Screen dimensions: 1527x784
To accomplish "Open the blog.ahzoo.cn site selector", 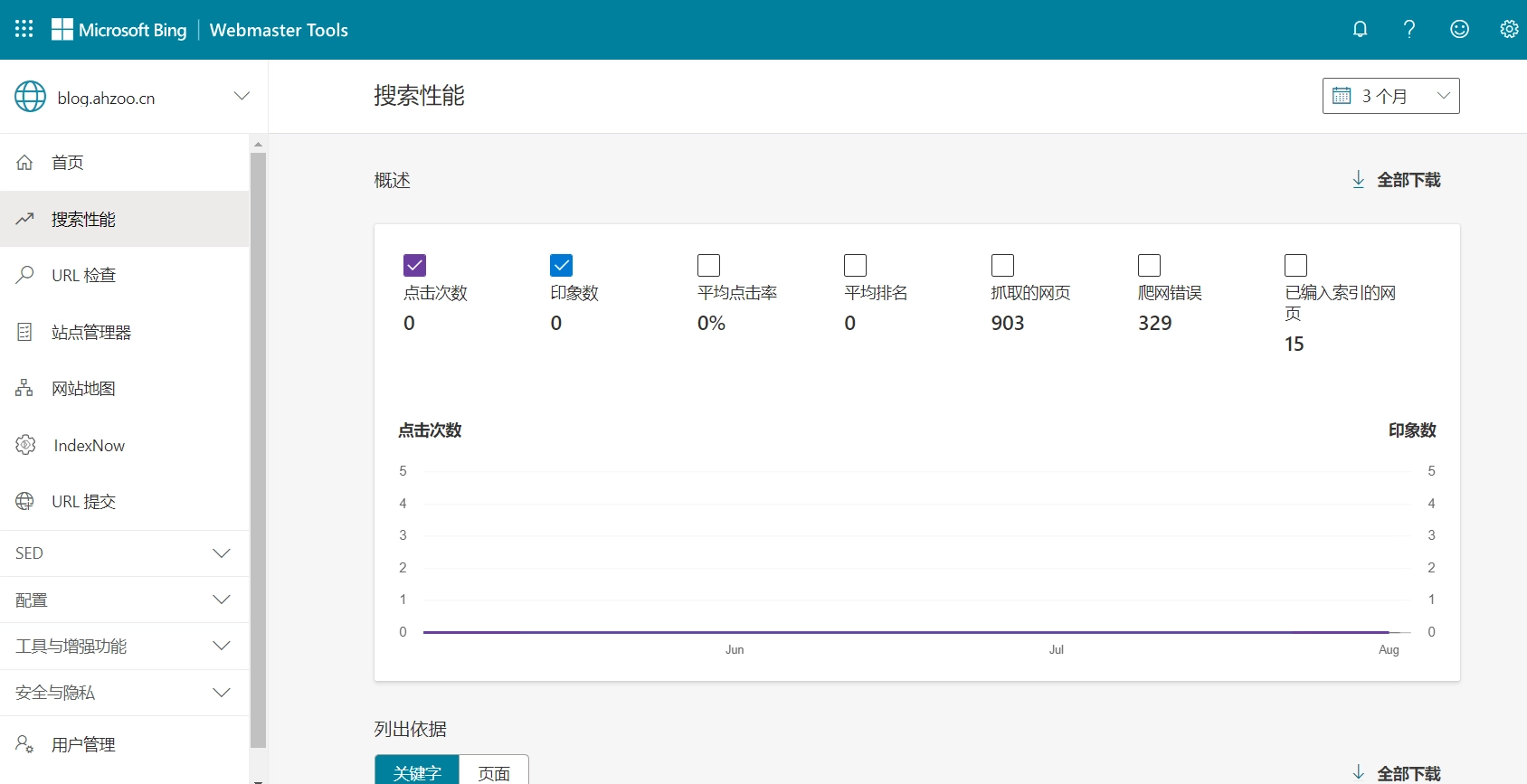I will tap(132, 97).
